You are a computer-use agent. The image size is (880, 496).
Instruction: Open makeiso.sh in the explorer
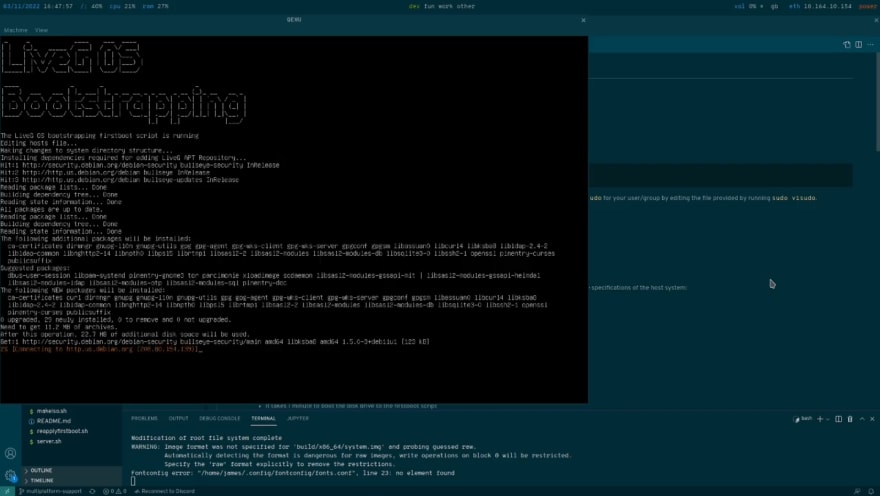[x=52, y=411]
